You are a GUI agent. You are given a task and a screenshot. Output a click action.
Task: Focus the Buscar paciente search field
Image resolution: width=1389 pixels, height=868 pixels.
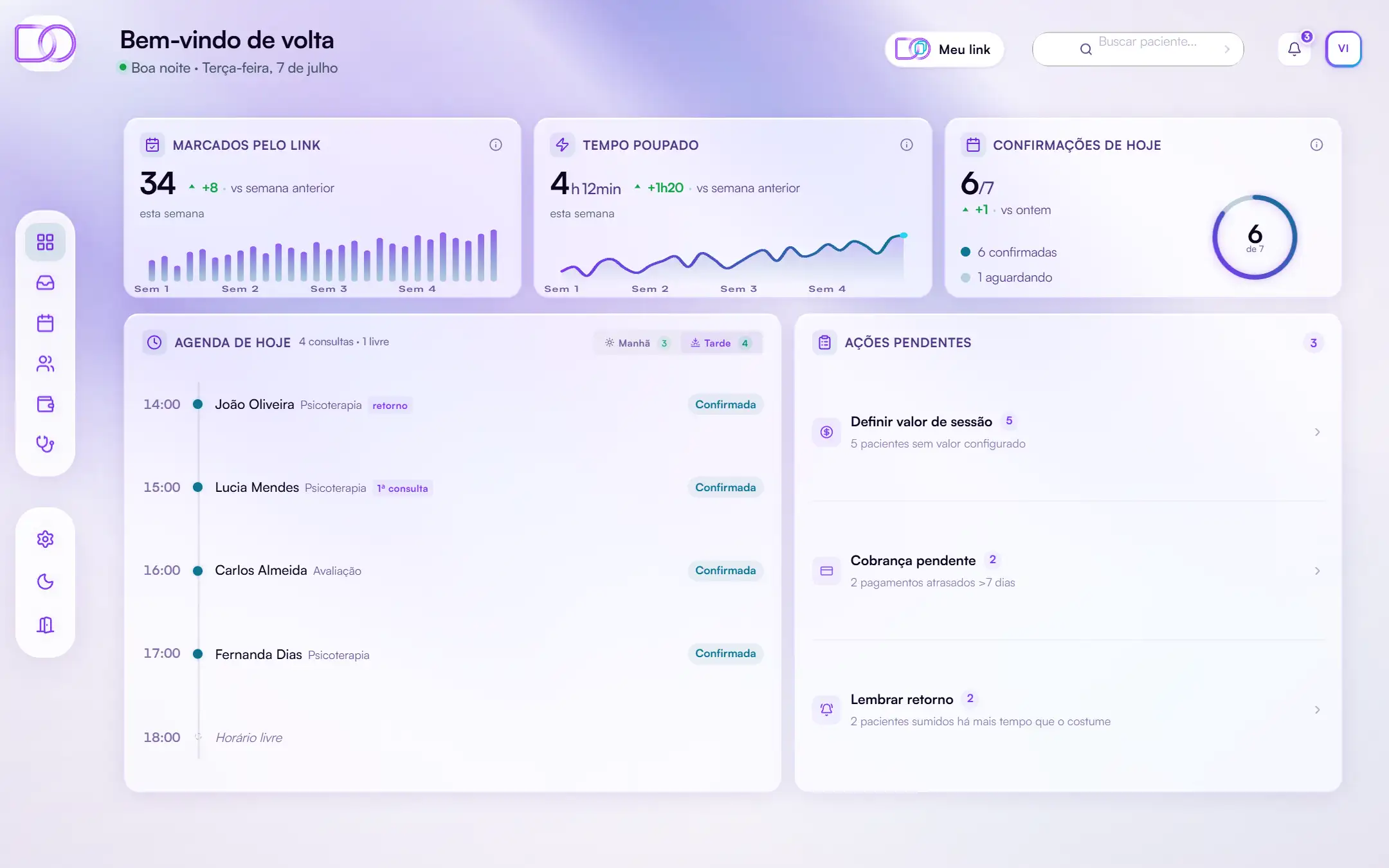coord(1138,49)
